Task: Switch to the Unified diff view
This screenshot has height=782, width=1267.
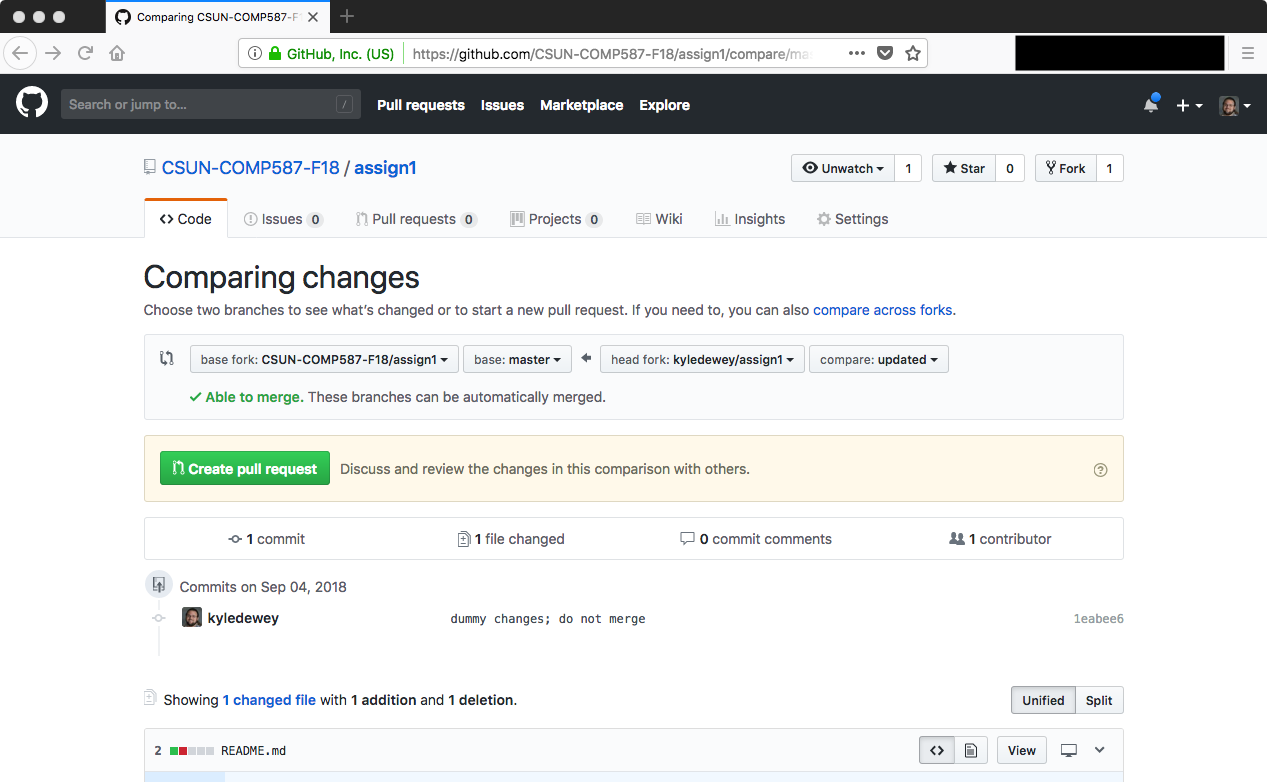Action: coord(1043,700)
